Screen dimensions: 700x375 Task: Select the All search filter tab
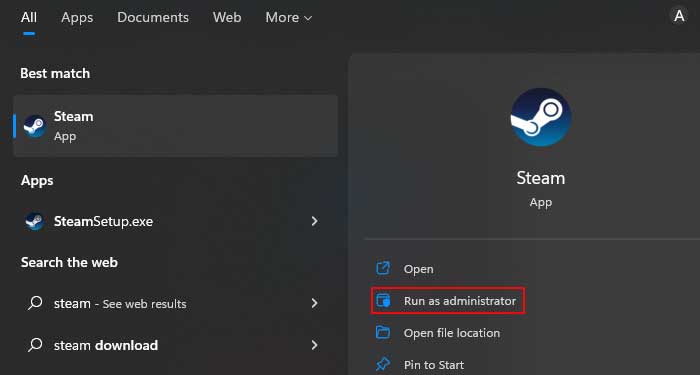point(29,17)
